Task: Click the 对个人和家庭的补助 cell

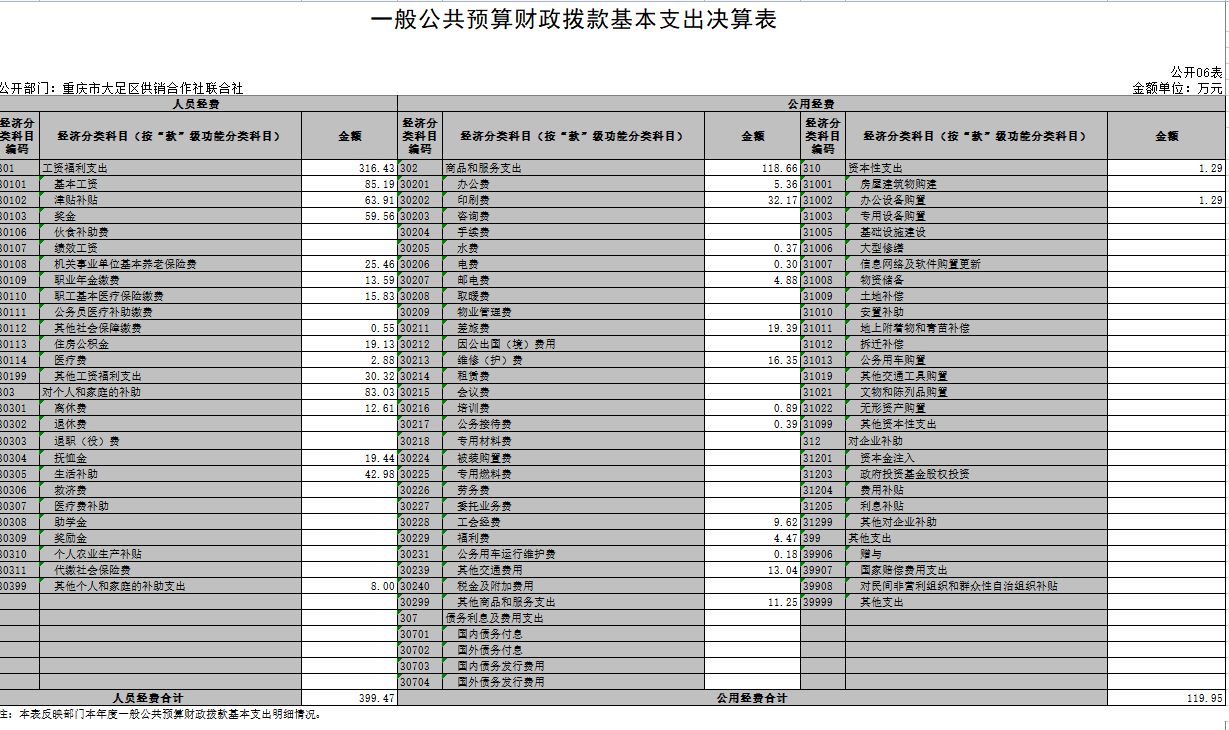Action: click(x=170, y=392)
